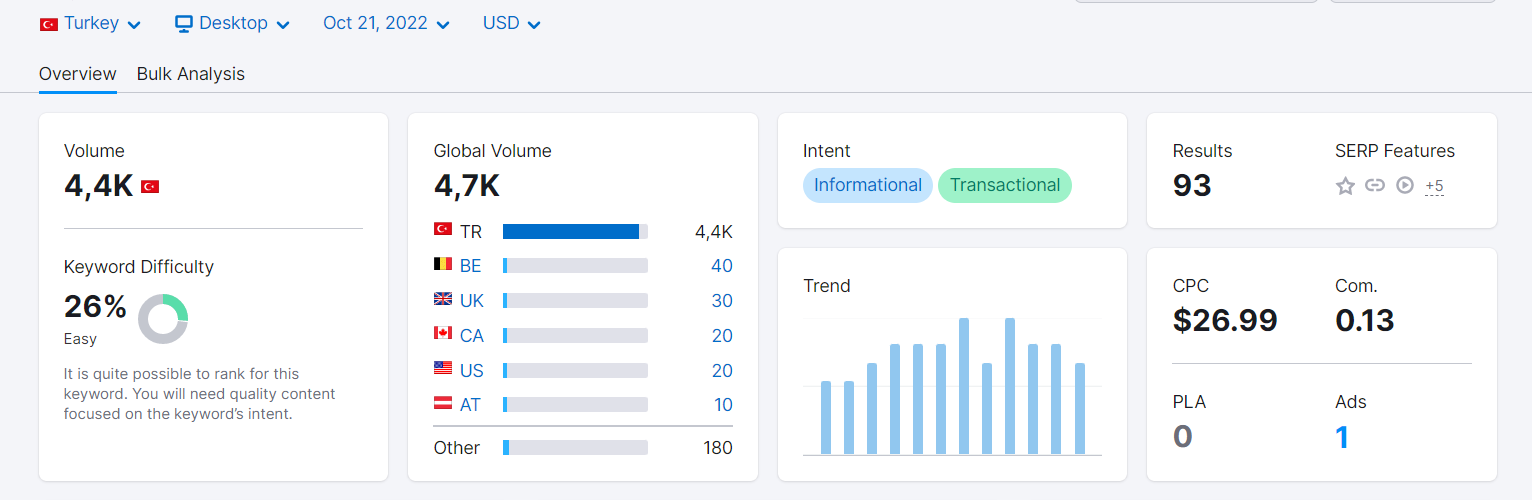The width and height of the screenshot is (1532, 500).
Task: Open the BE country link
Action: [471, 266]
